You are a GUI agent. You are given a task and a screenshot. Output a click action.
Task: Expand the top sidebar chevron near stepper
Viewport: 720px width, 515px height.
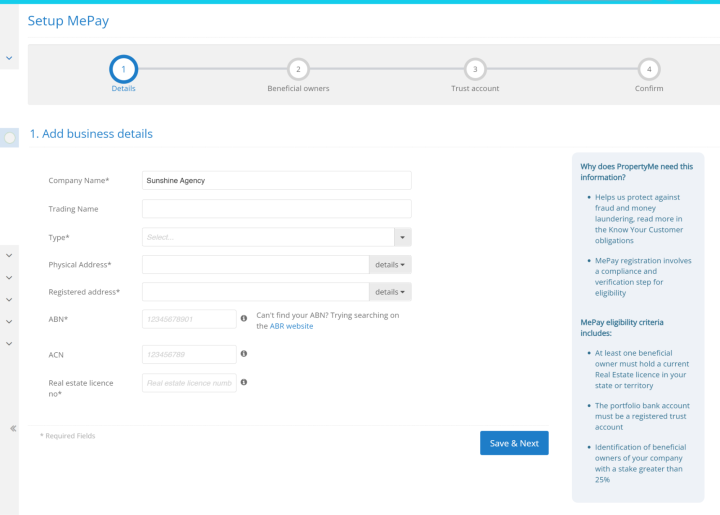pyautogui.click(x=9, y=58)
